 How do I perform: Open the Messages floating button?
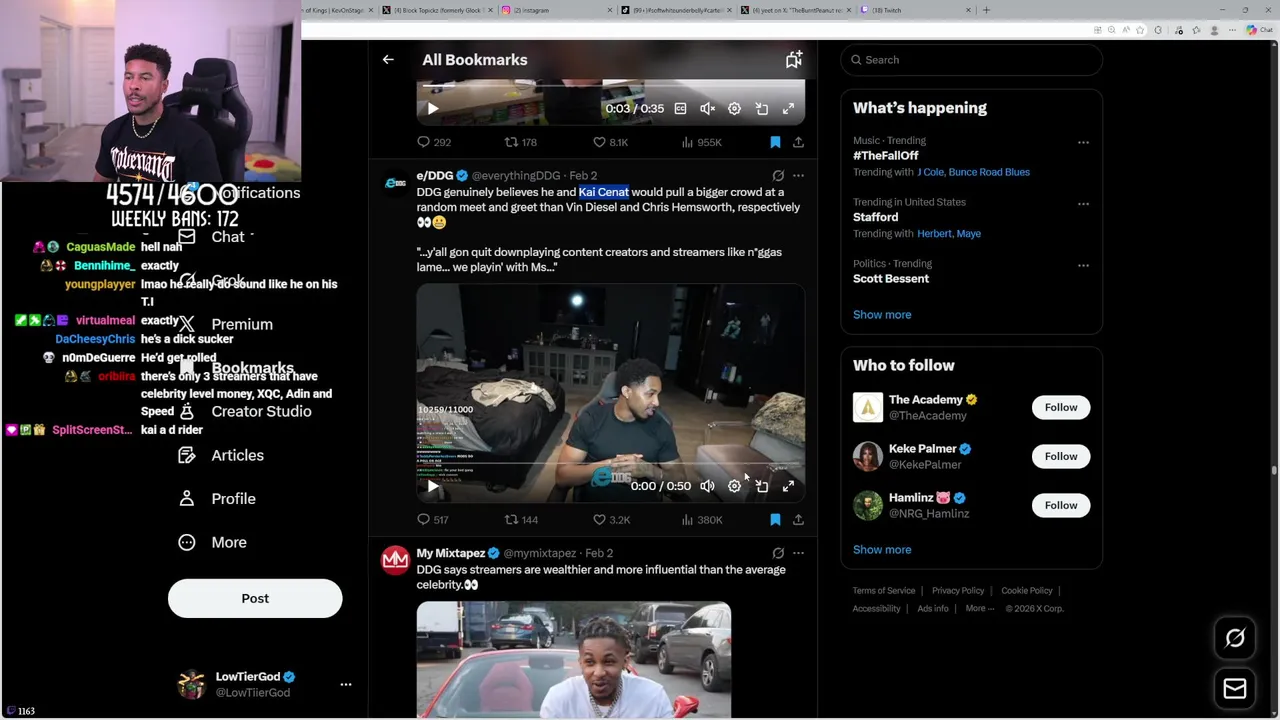[x=1235, y=688]
